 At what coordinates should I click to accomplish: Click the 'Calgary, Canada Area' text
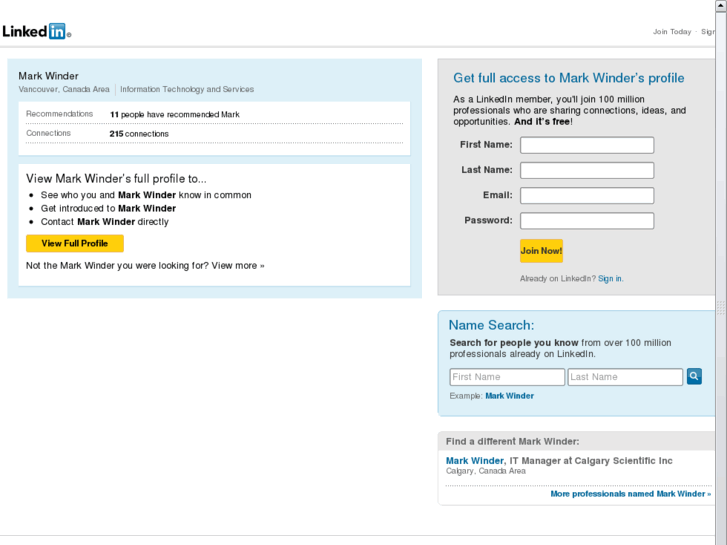486,471
